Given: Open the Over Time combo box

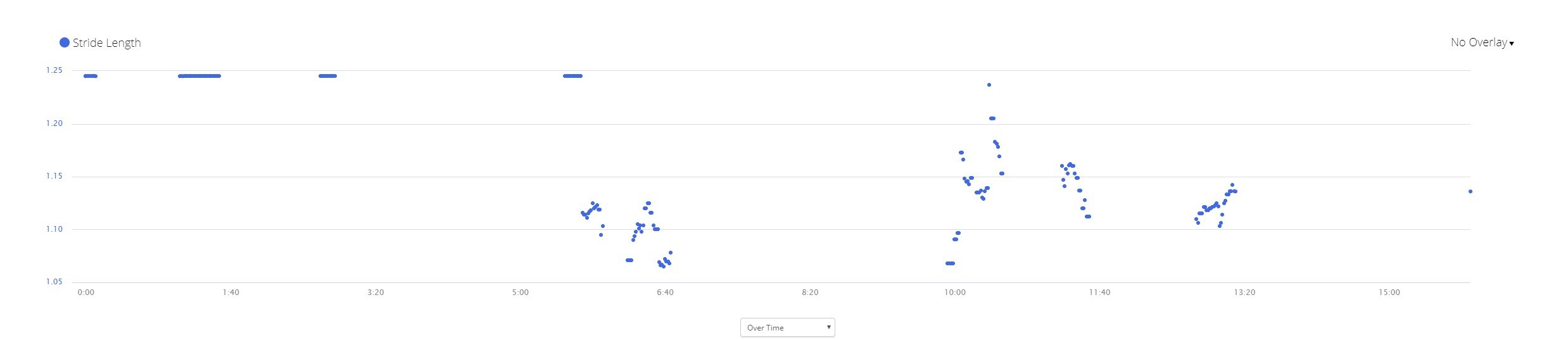Looking at the screenshot, I should pos(787,327).
